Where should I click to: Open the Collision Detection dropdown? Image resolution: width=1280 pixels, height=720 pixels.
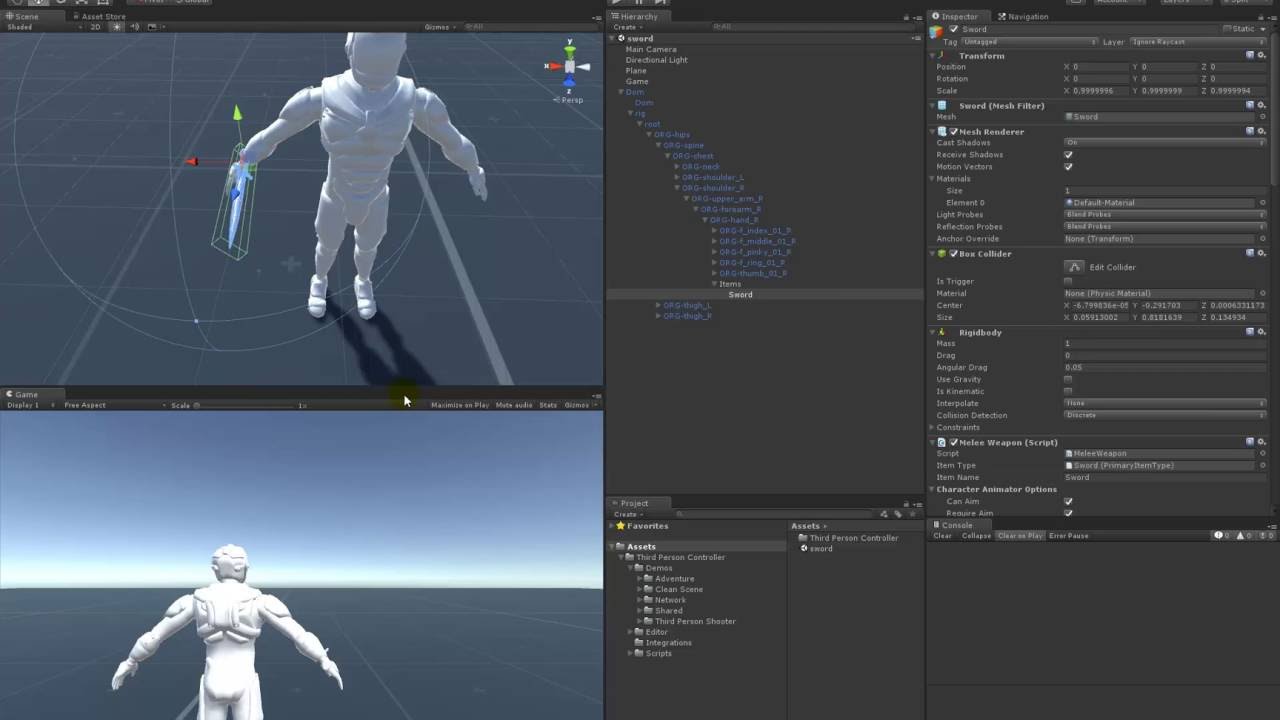[1165, 415]
